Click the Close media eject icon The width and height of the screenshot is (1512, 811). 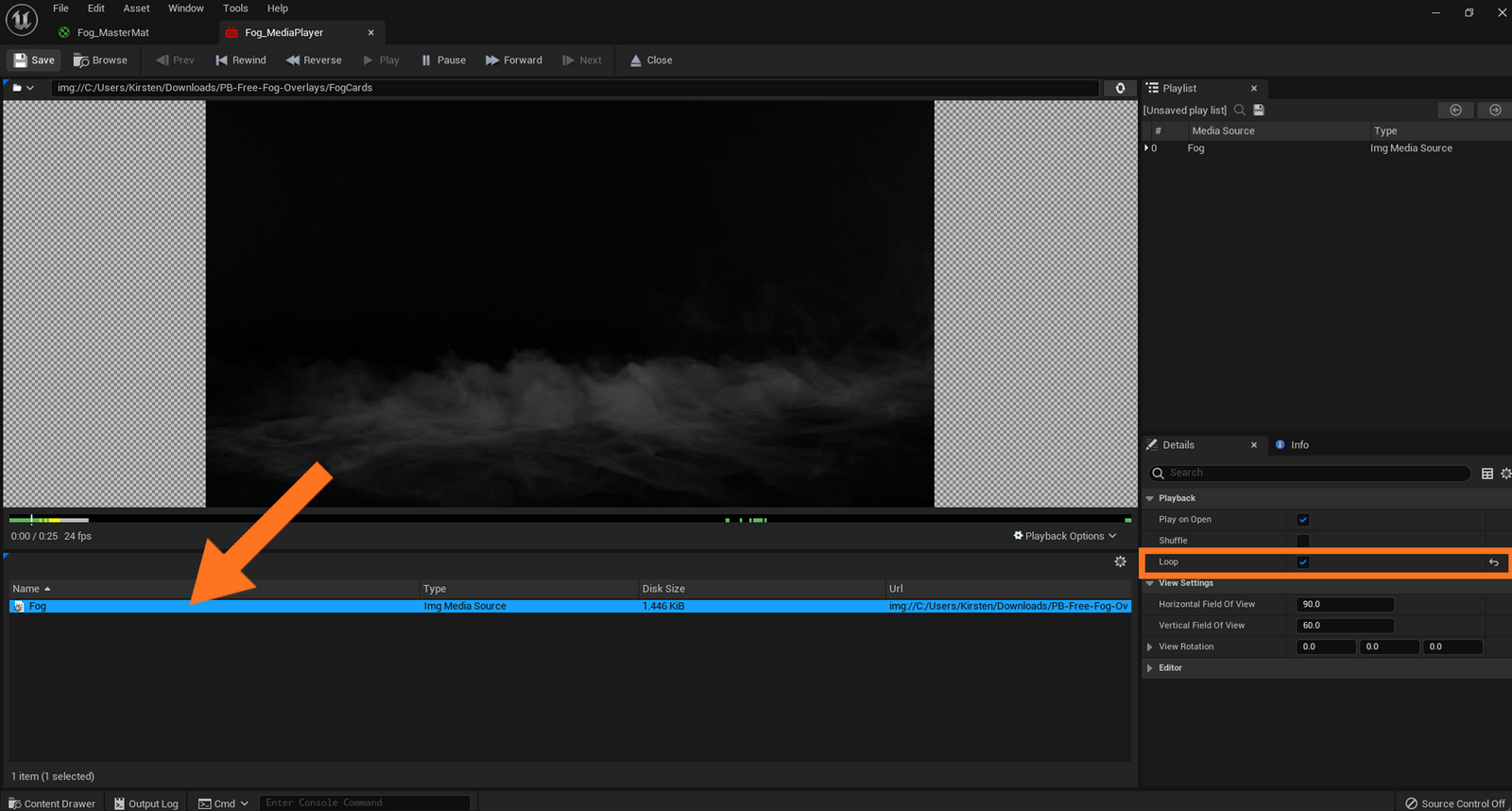point(636,60)
